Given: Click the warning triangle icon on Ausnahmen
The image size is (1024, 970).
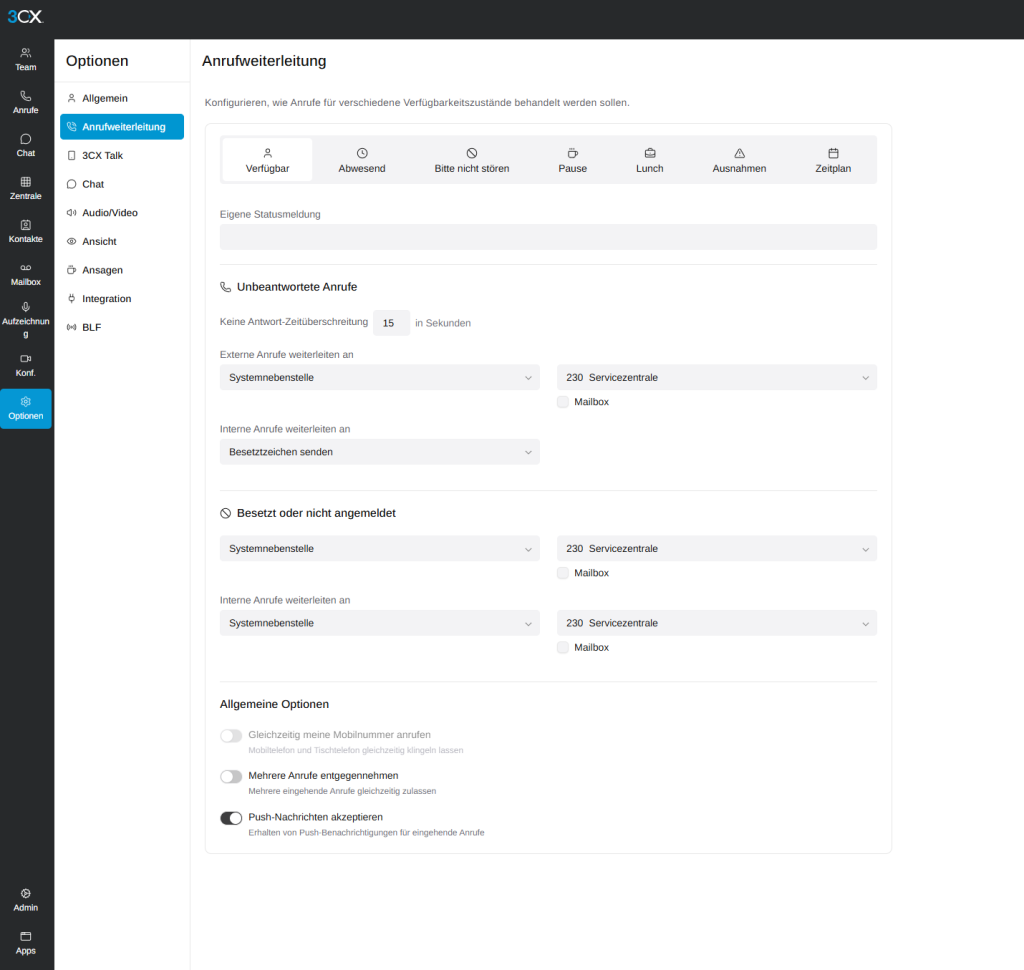Looking at the screenshot, I should pos(739,153).
